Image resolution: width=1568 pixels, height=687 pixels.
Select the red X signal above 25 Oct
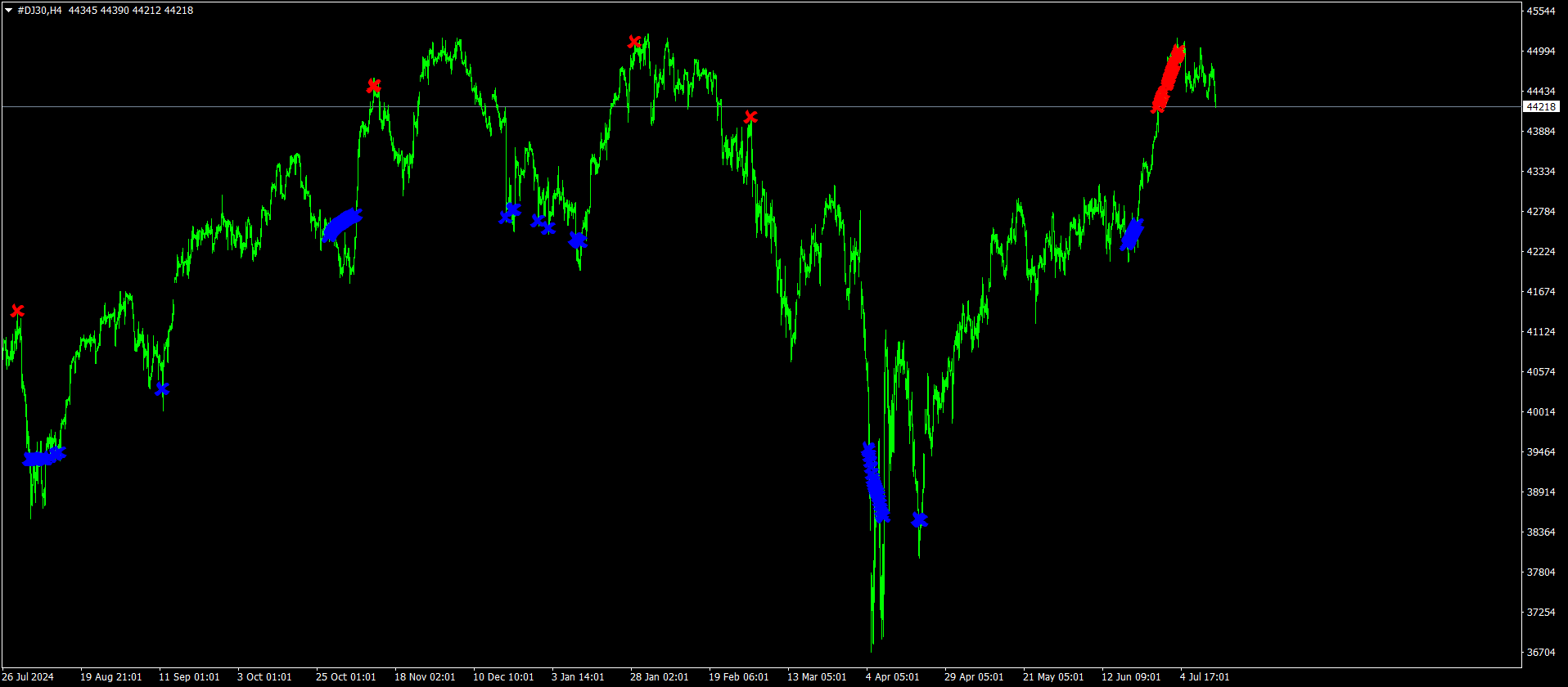373,86
